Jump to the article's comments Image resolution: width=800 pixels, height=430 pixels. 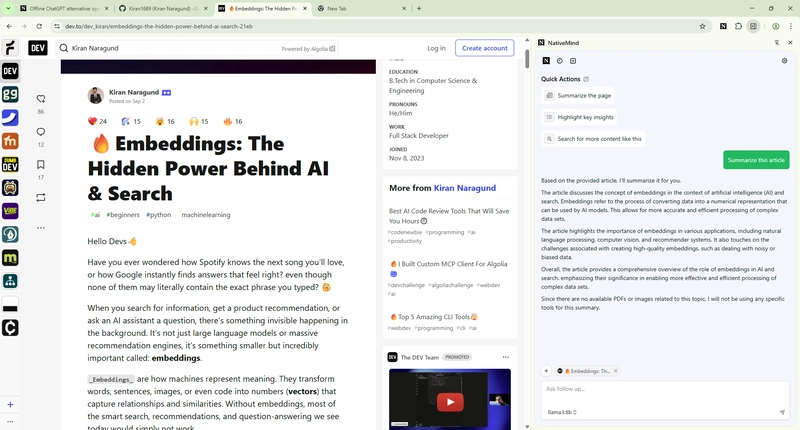(x=41, y=132)
